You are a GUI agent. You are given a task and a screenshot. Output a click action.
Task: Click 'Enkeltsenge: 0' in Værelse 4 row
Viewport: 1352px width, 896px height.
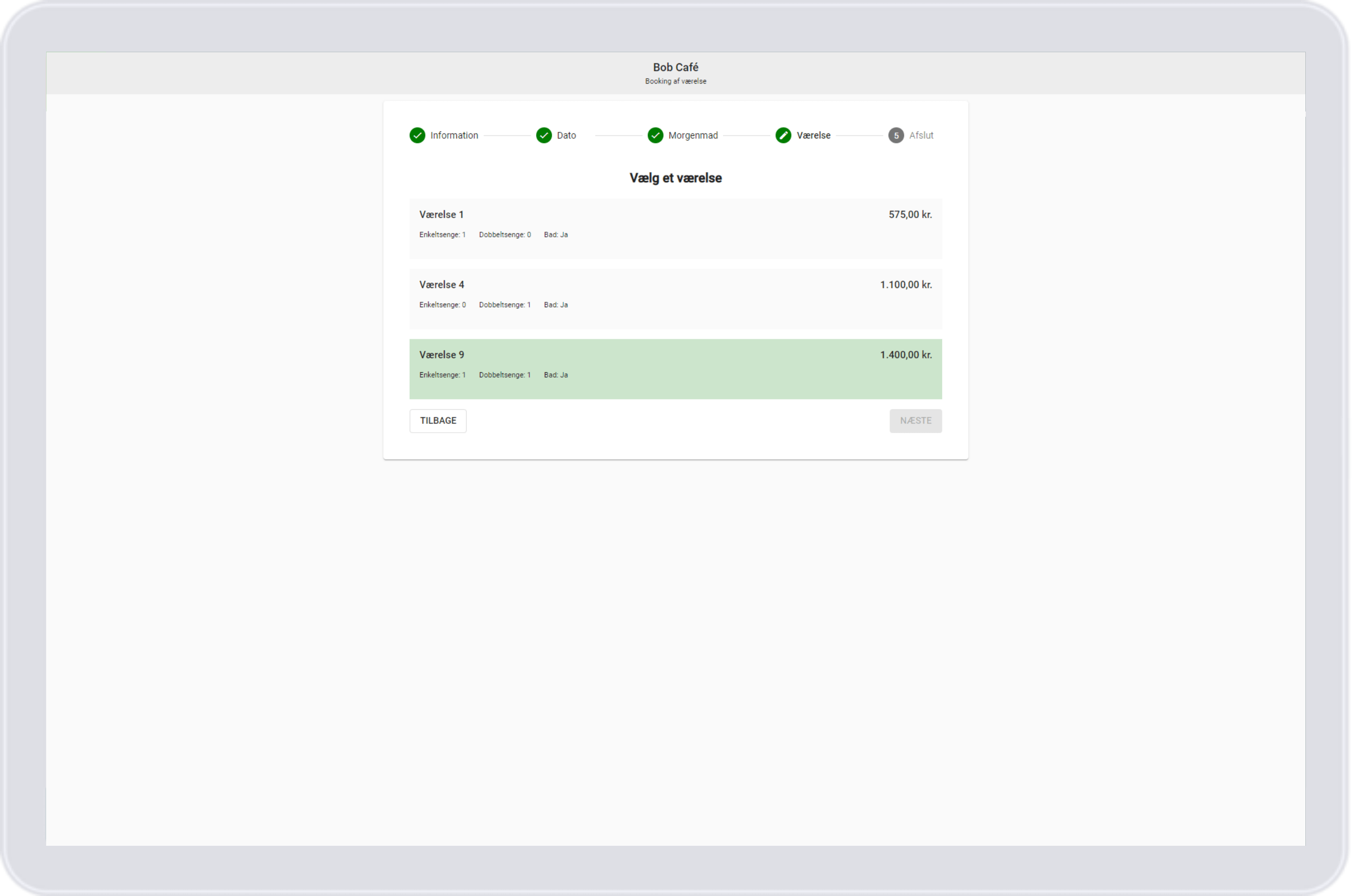[x=442, y=305]
